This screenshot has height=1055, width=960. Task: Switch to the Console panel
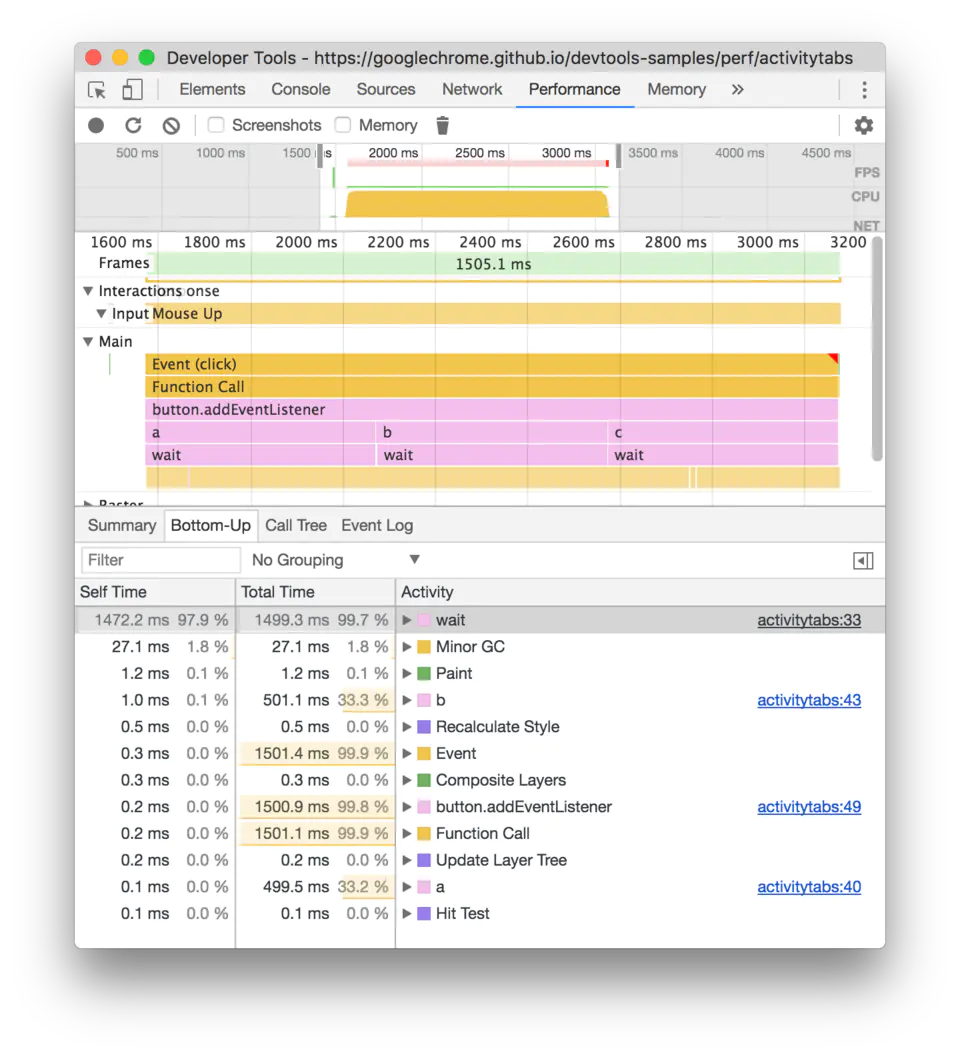point(300,89)
